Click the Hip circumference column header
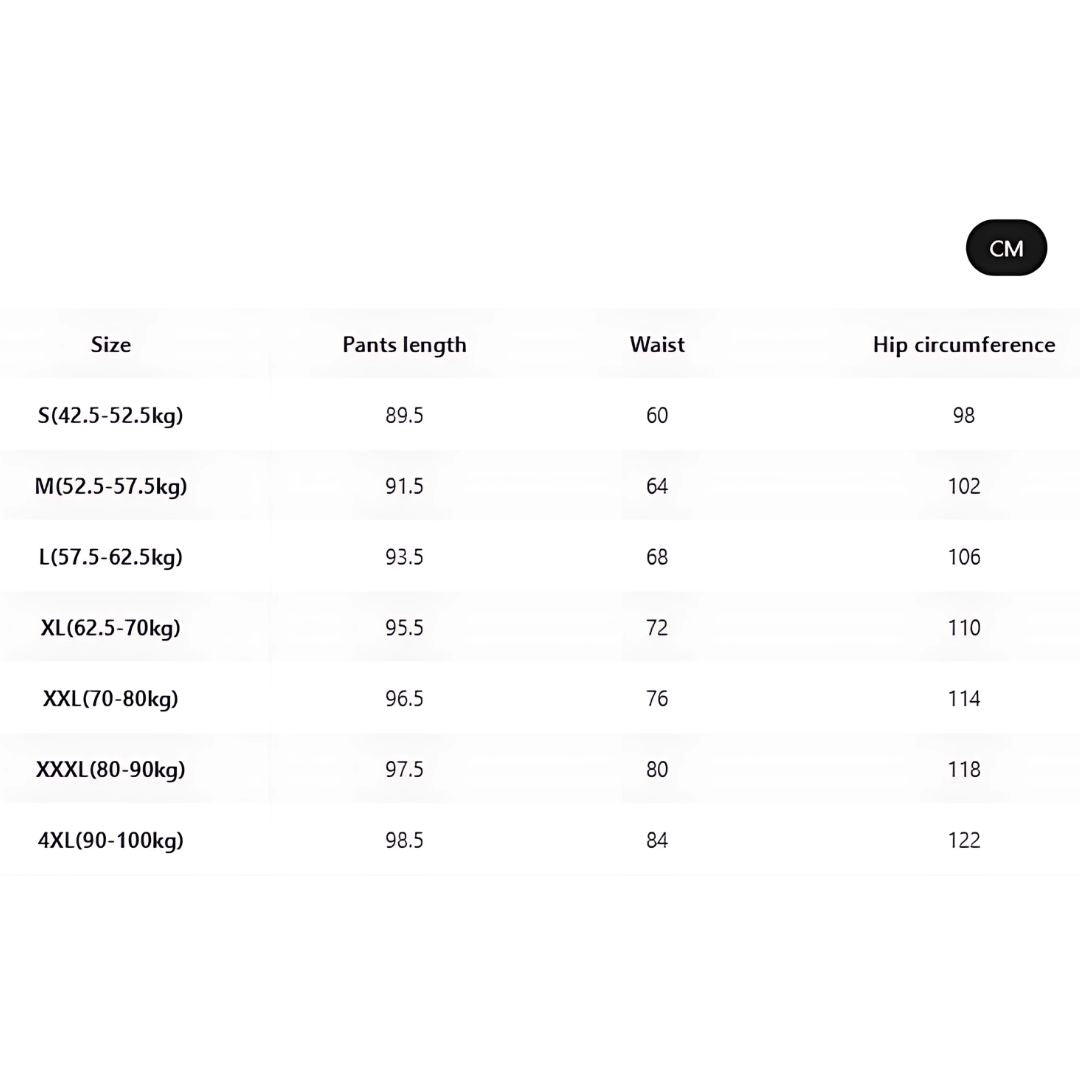 click(x=964, y=344)
